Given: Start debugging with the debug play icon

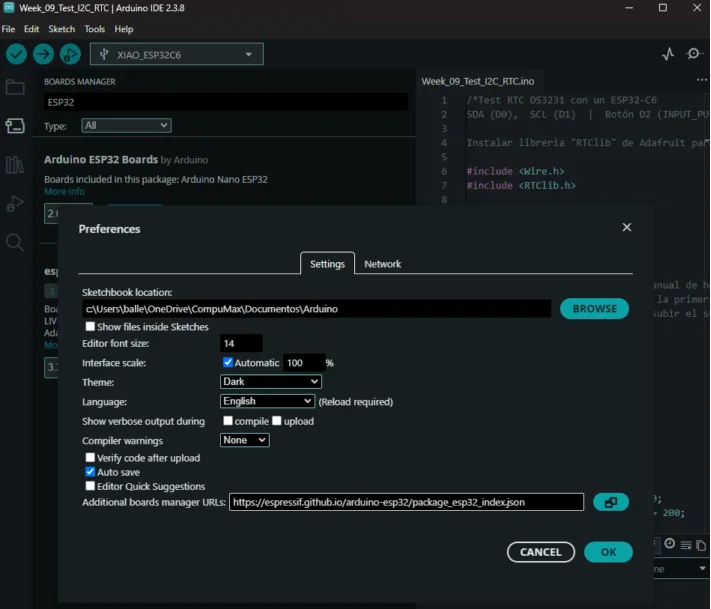Looking at the screenshot, I should (x=70, y=54).
